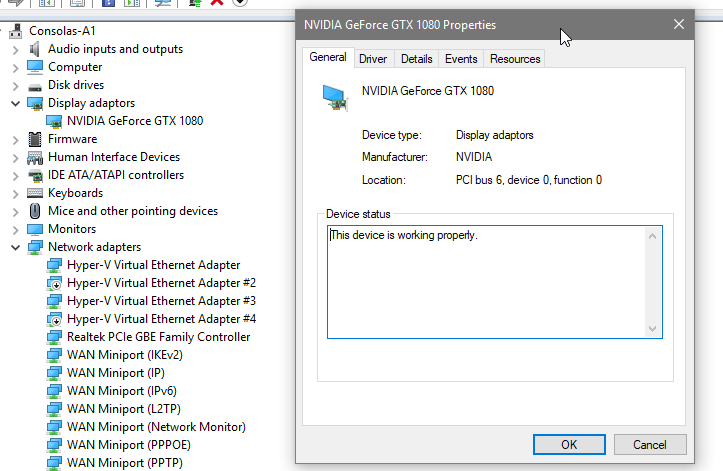Screen dimensions: 723x471
Task: Click the Device status scrollbar down arrow
Action: click(652, 328)
